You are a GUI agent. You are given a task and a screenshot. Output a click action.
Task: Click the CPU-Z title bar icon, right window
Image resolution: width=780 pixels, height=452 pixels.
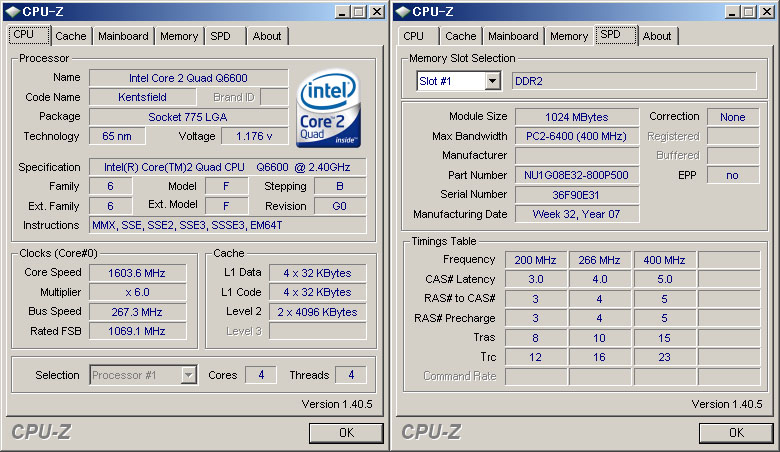pos(403,11)
